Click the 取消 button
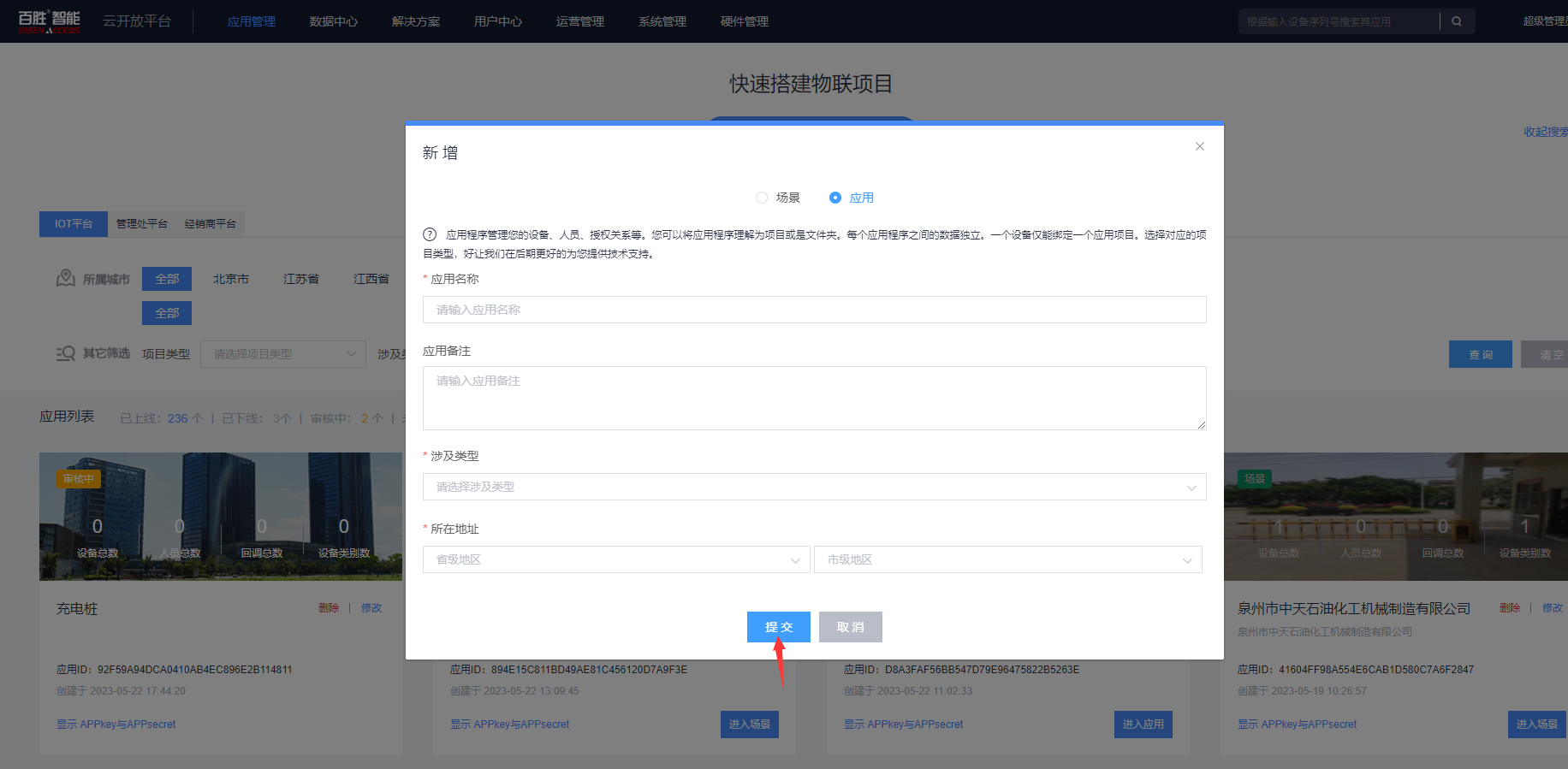 850,627
